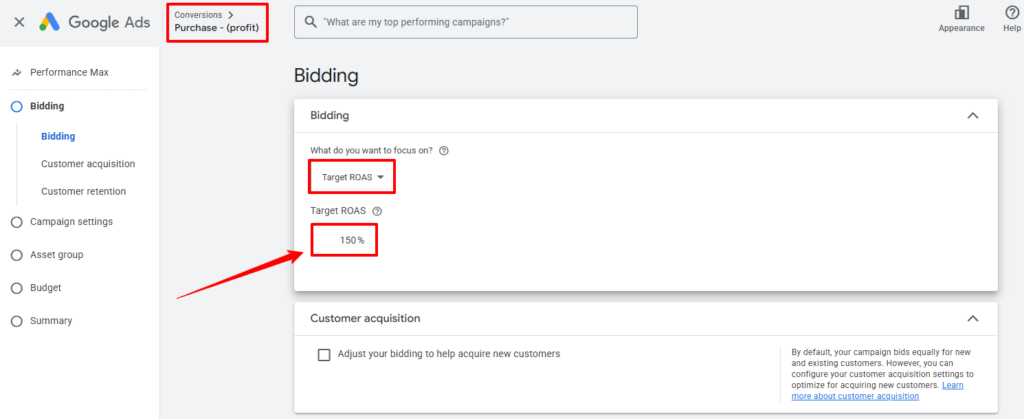Click the Bidding card header text
The image size is (1024, 419).
pos(330,116)
